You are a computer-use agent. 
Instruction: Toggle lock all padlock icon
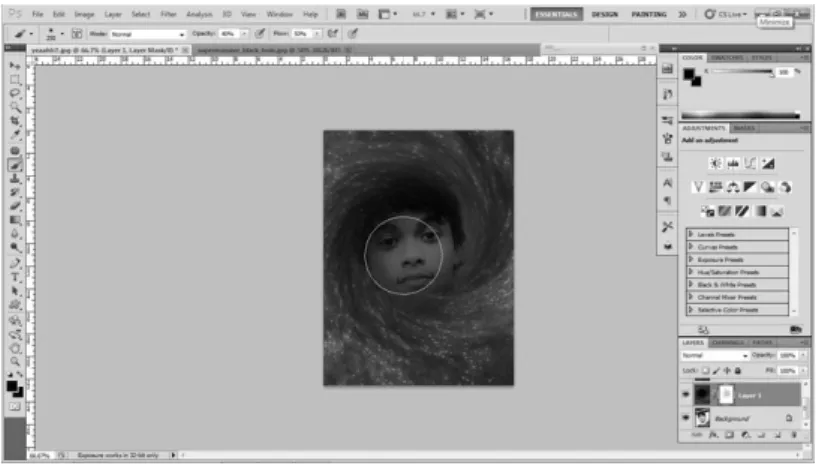click(738, 370)
